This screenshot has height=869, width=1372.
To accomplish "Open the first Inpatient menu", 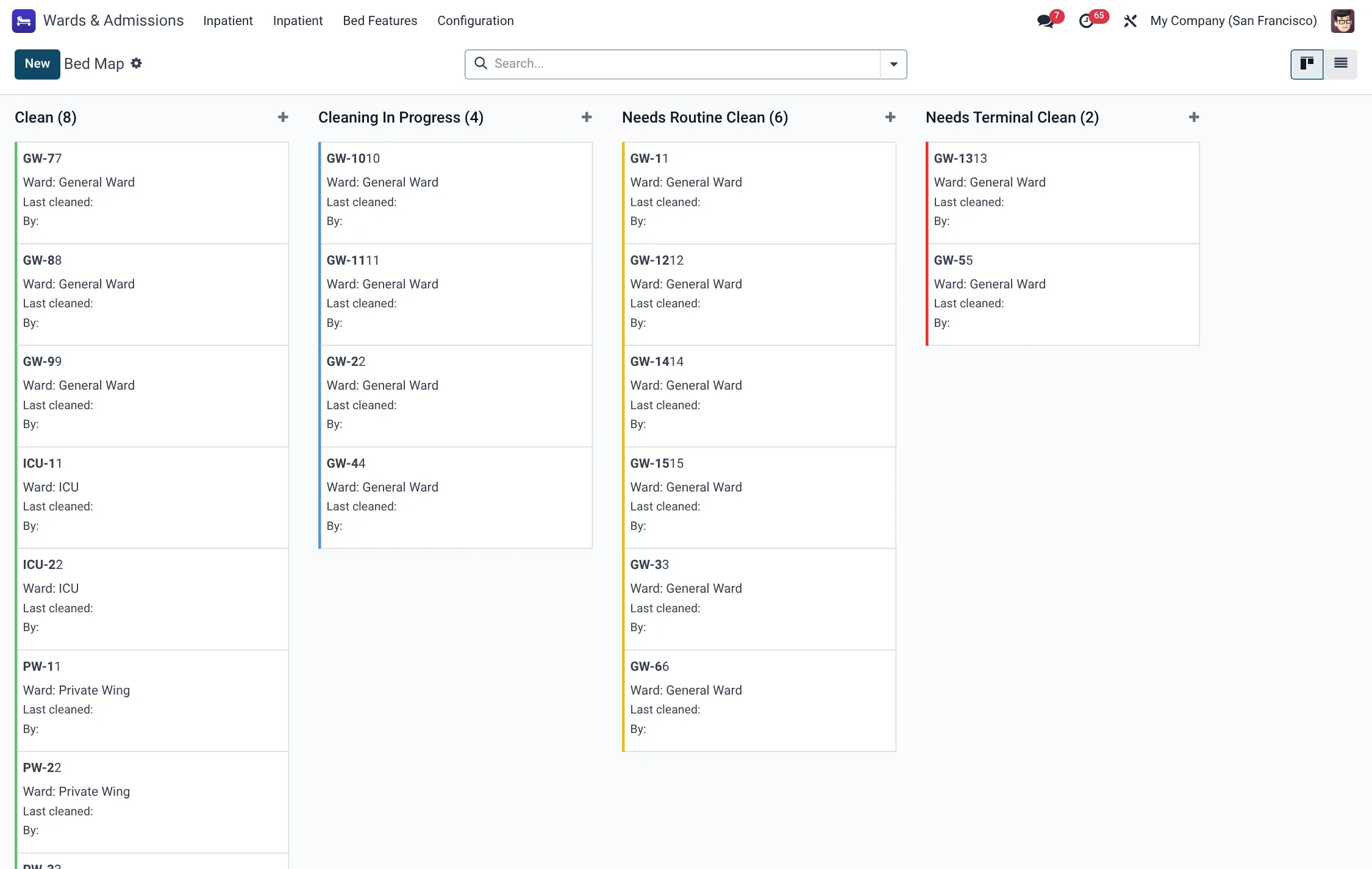I will tap(227, 21).
